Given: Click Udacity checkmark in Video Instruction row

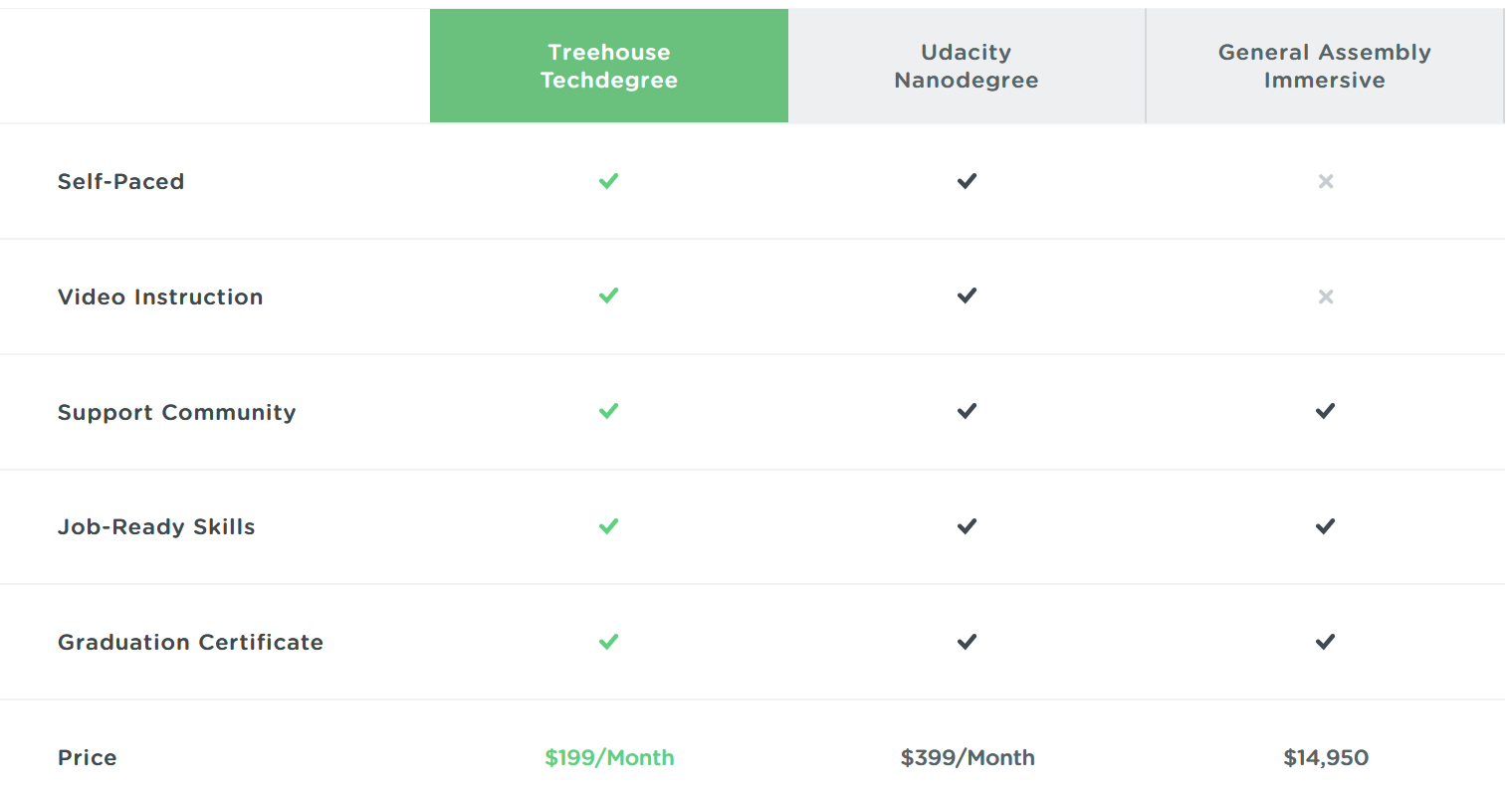Looking at the screenshot, I should [x=967, y=296].
